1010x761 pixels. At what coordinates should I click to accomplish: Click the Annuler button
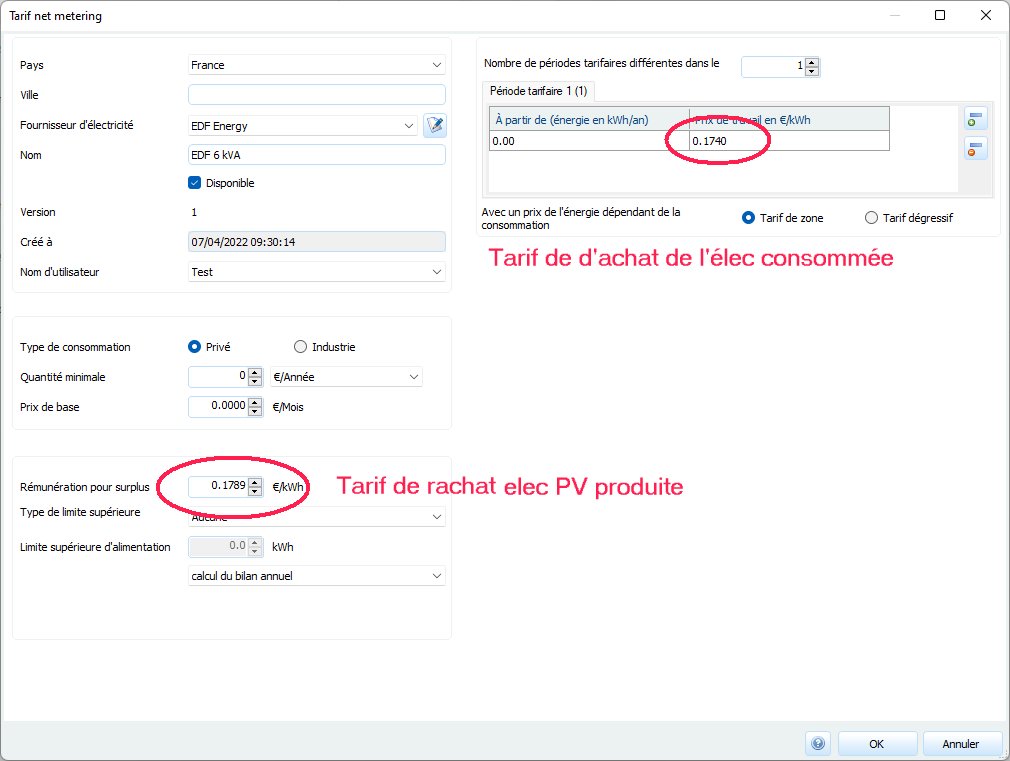[x=960, y=744]
